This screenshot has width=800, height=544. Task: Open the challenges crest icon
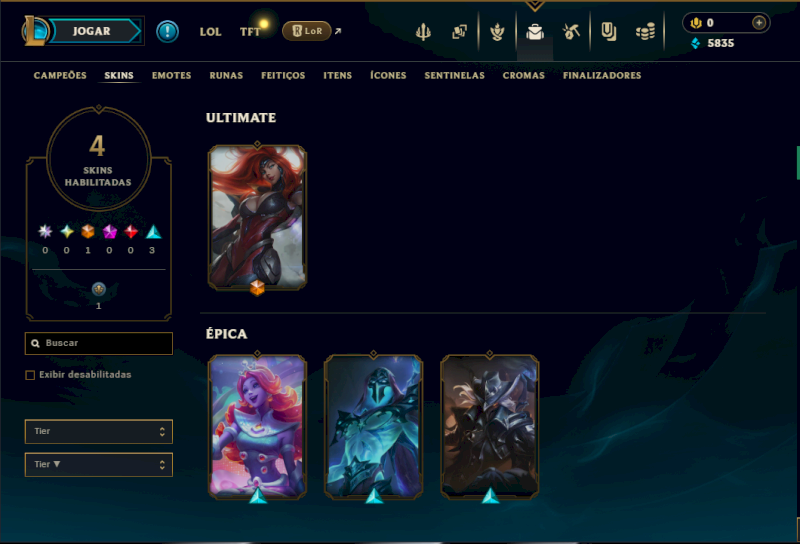tap(497, 32)
